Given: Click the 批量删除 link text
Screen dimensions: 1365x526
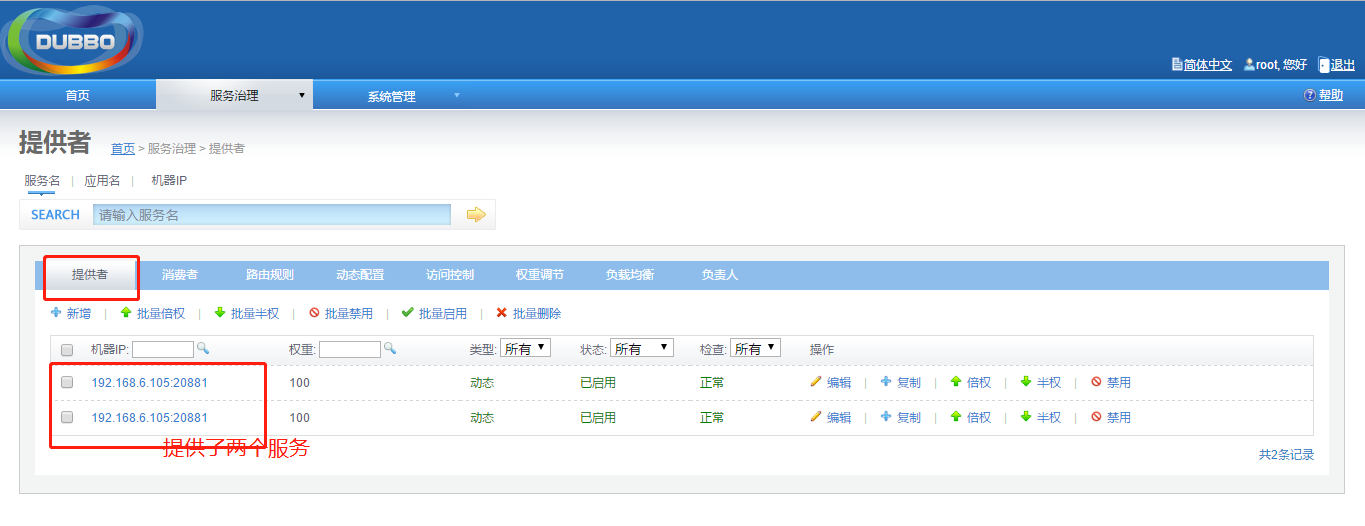Looking at the screenshot, I should [537, 314].
